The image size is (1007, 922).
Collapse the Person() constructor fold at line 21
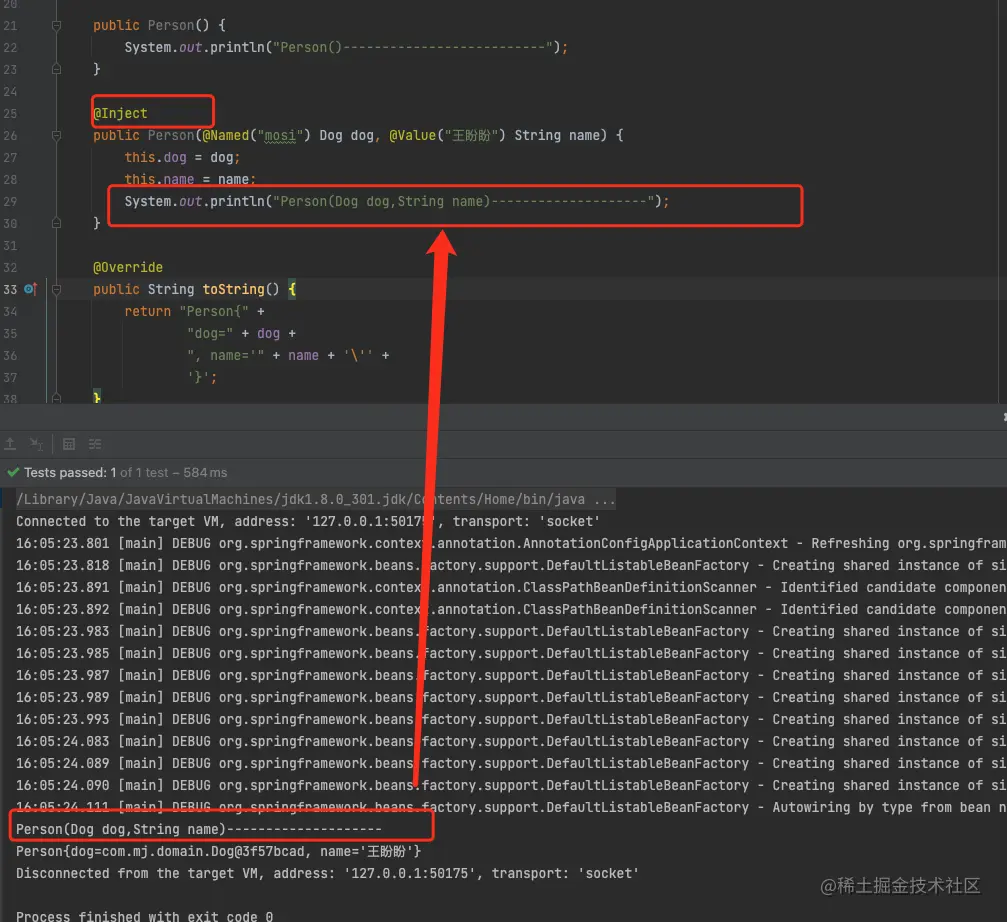tap(57, 26)
